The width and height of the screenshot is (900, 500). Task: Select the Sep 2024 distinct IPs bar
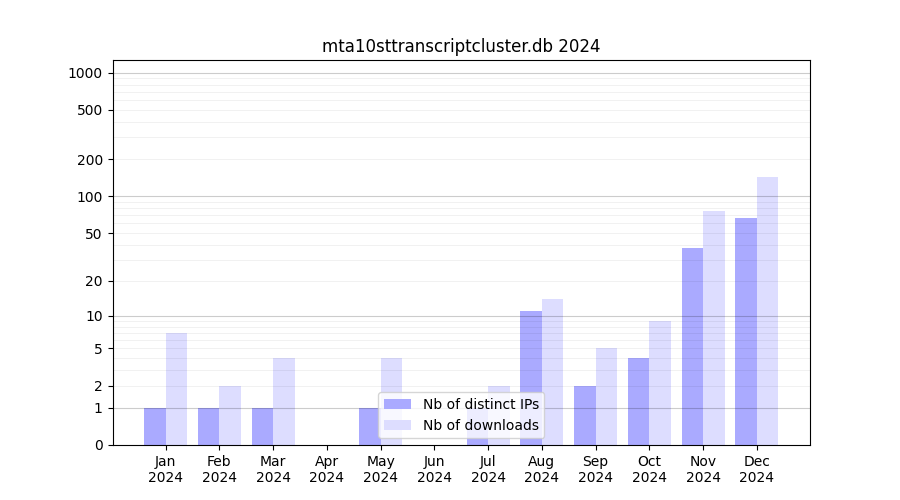pyautogui.click(x=584, y=415)
